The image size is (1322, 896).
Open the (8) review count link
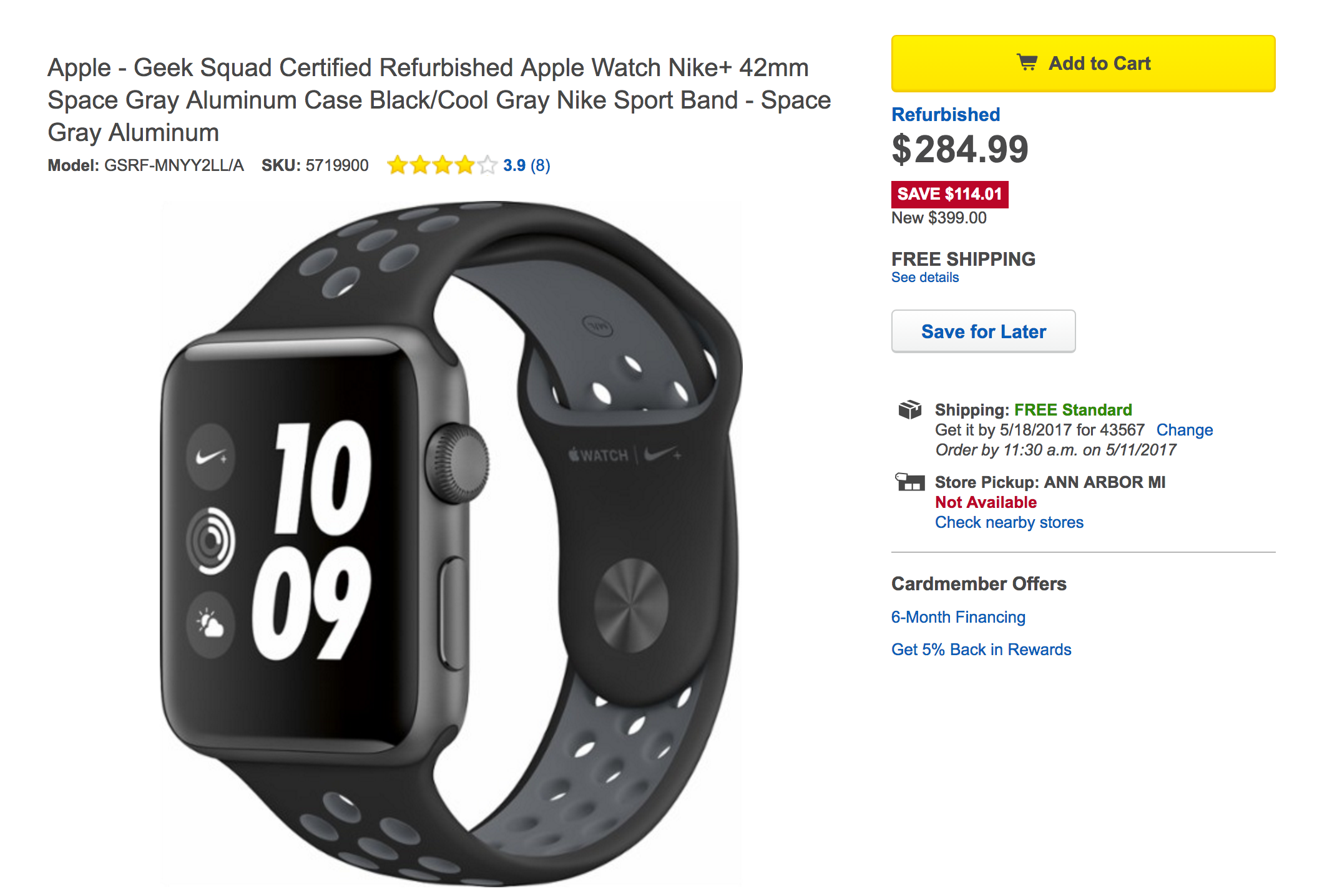[x=541, y=165]
